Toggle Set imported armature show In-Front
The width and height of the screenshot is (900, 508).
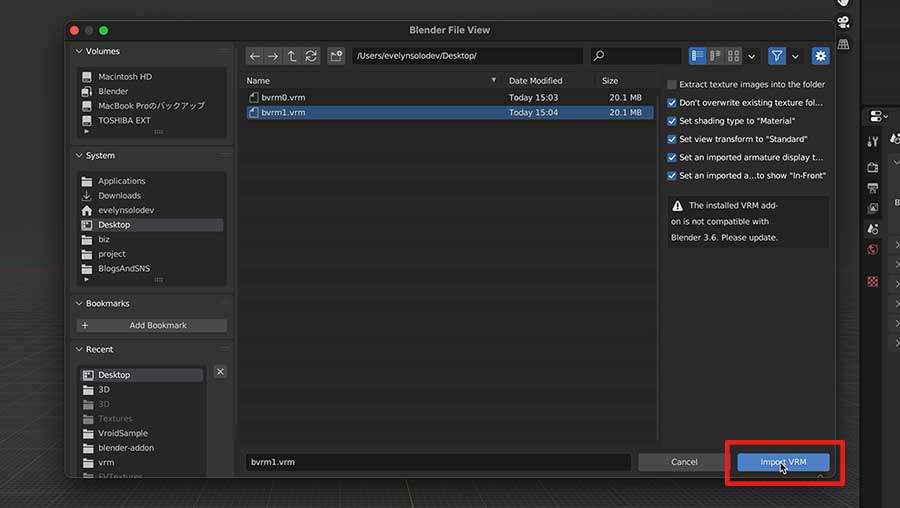(x=672, y=176)
